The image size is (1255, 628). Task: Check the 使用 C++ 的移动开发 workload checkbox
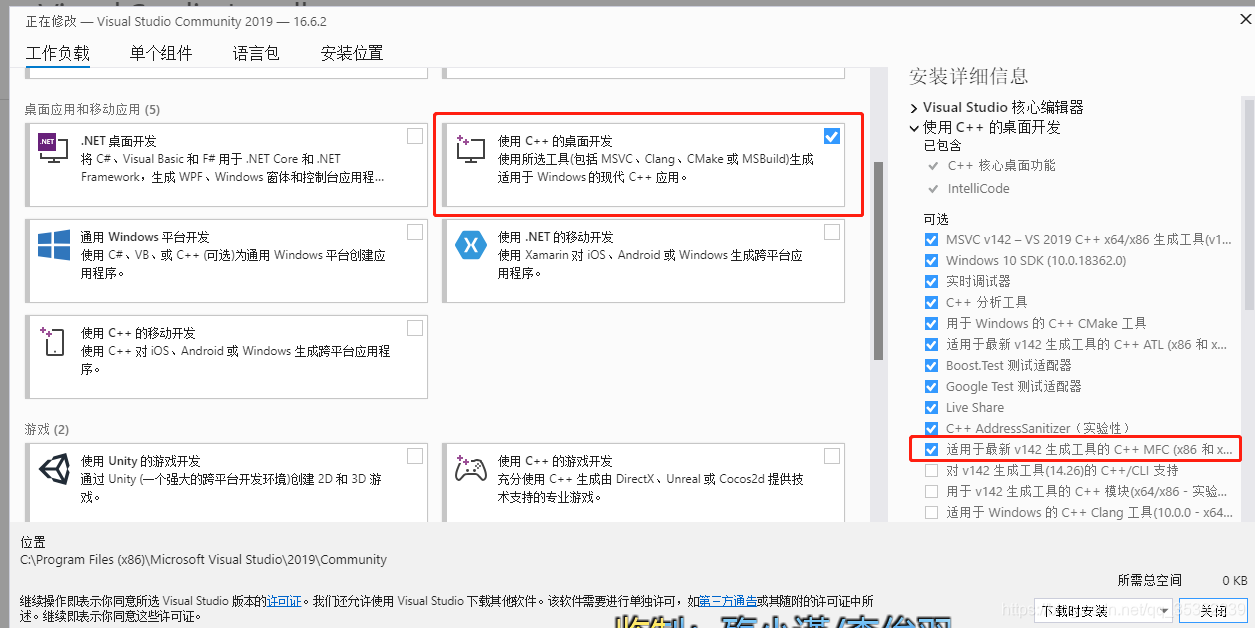click(415, 328)
